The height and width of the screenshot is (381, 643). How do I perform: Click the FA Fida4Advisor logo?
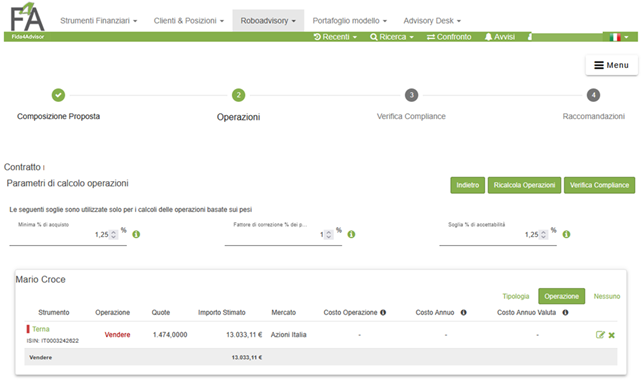click(x=27, y=21)
